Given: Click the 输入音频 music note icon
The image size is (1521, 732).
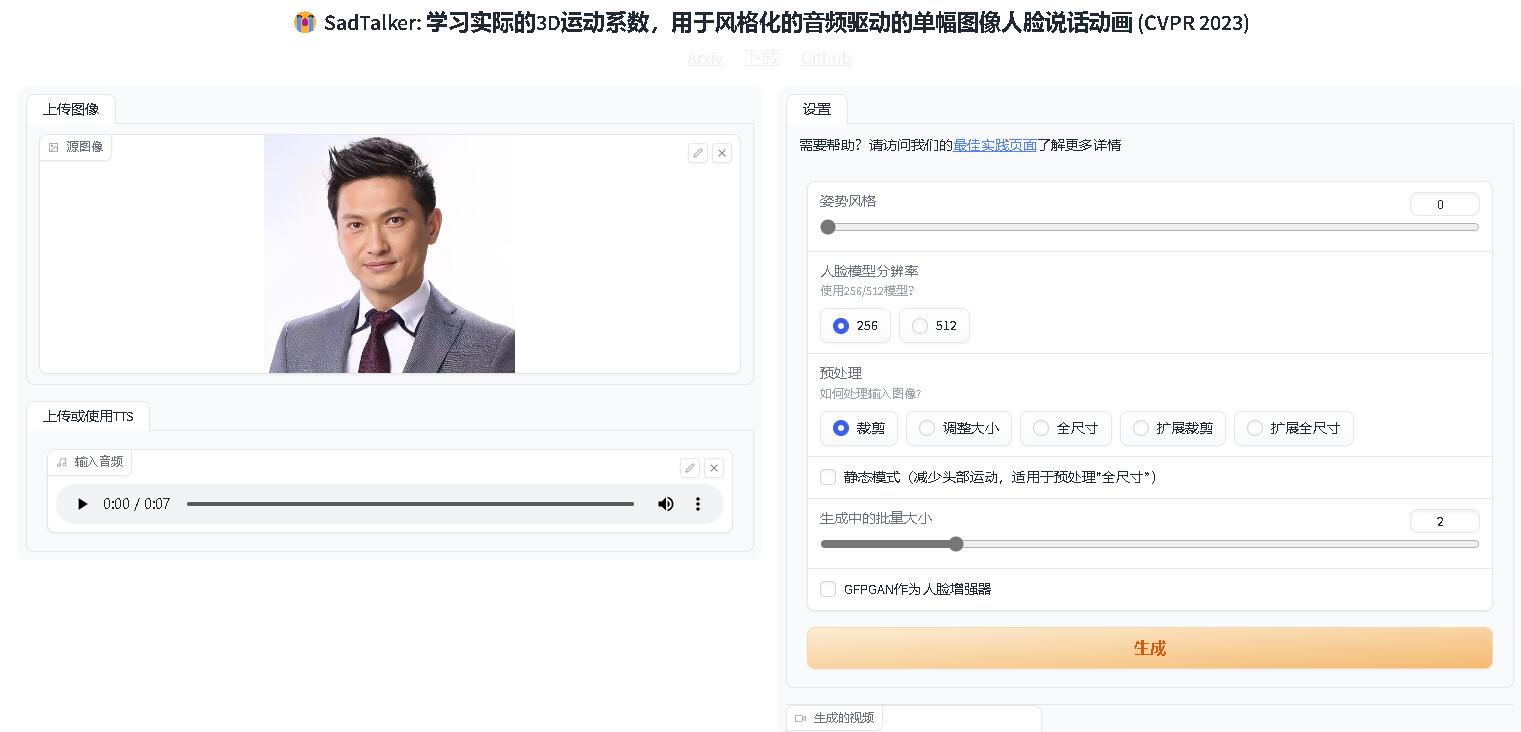Looking at the screenshot, I should click(x=62, y=462).
